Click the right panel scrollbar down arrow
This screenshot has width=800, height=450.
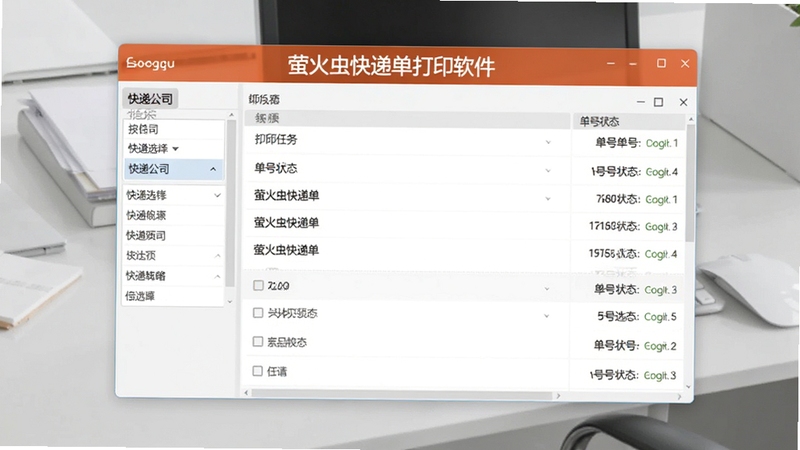pyautogui.click(x=688, y=387)
